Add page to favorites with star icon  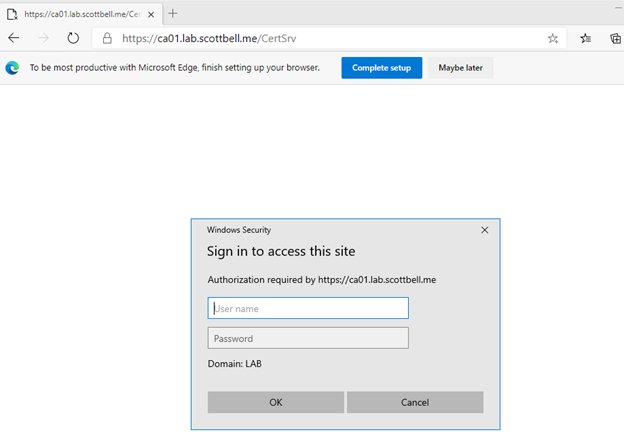tap(553, 38)
